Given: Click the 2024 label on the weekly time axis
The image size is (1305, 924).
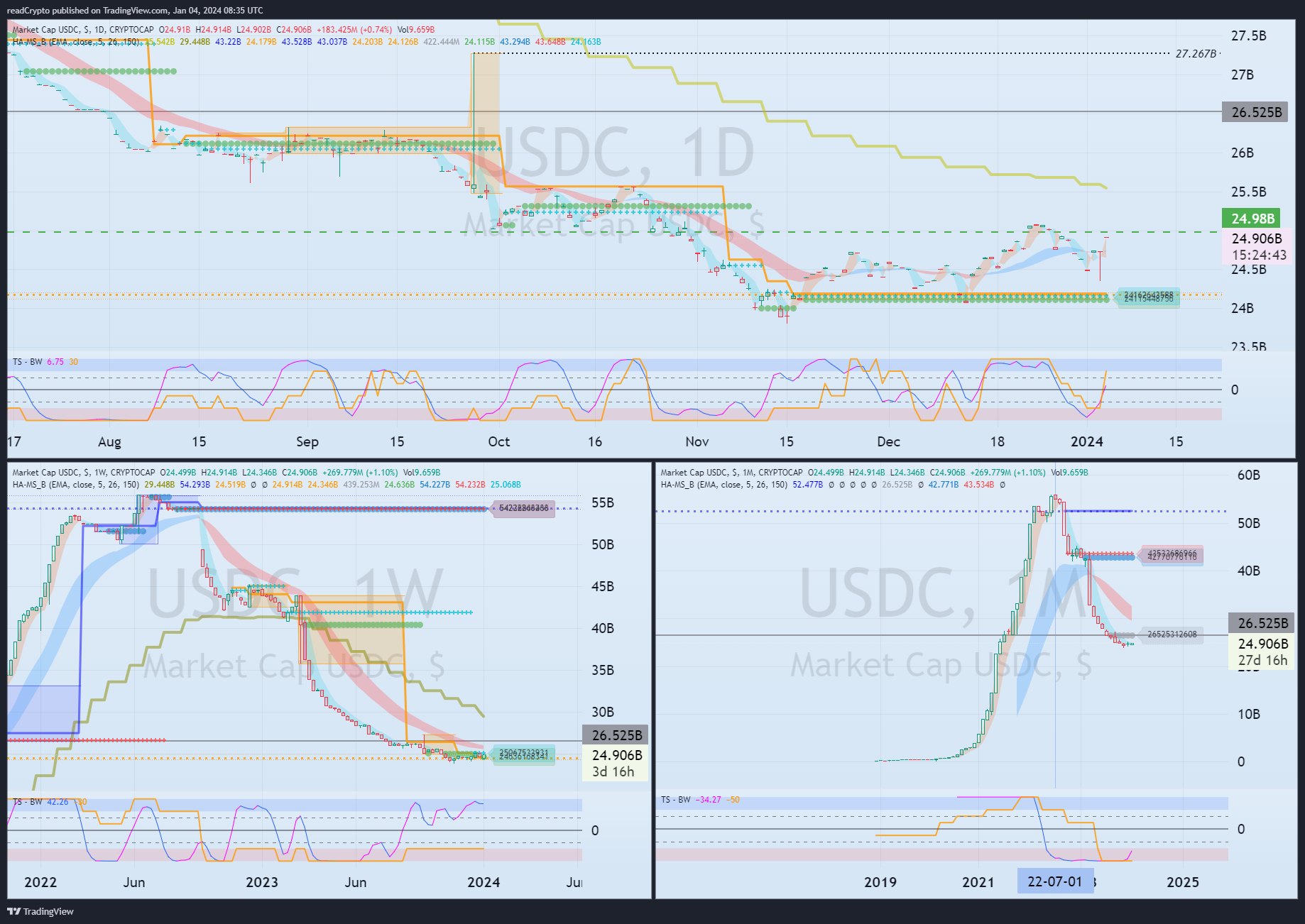Looking at the screenshot, I should [x=484, y=882].
